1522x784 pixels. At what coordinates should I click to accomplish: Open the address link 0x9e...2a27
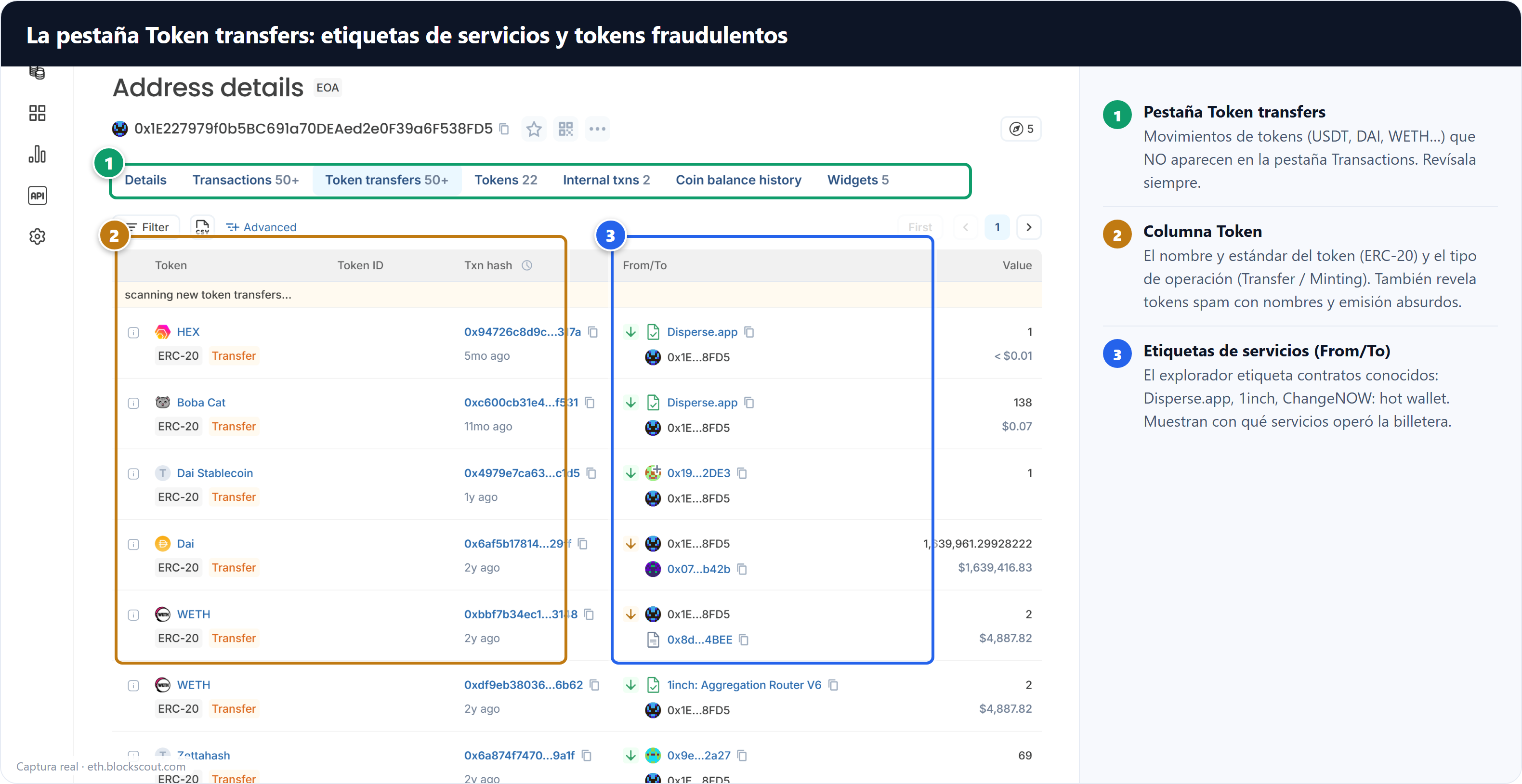[x=698, y=755]
